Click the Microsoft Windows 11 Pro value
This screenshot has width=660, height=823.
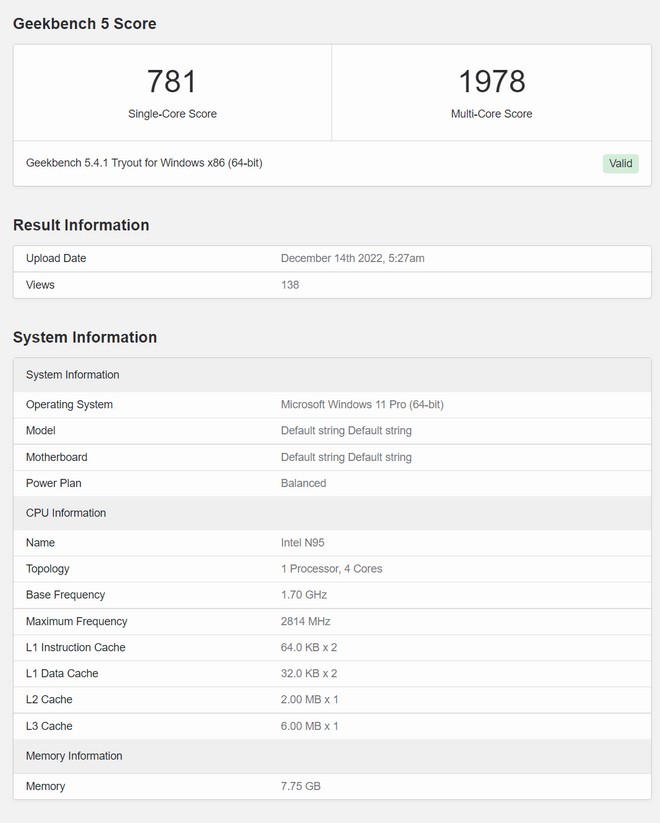(362, 405)
